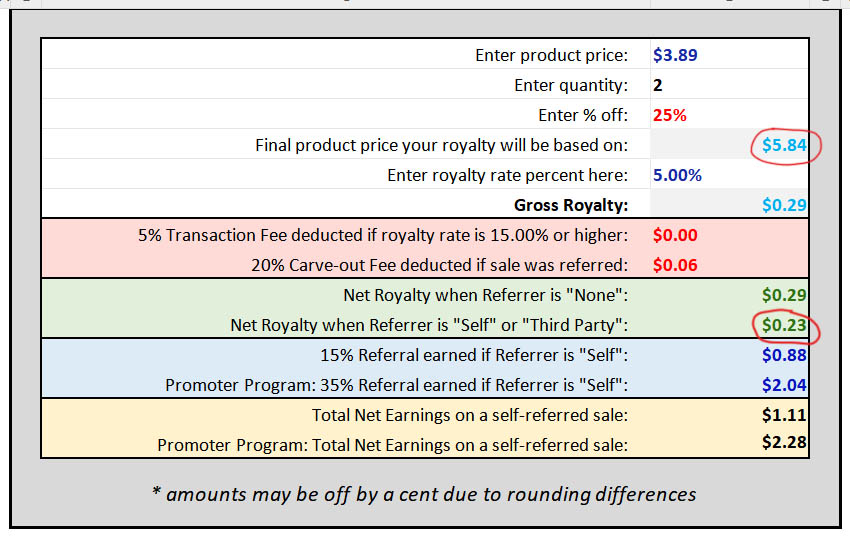Click the 'Net Royalty when Referrer is "None"' label

click(x=485, y=295)
